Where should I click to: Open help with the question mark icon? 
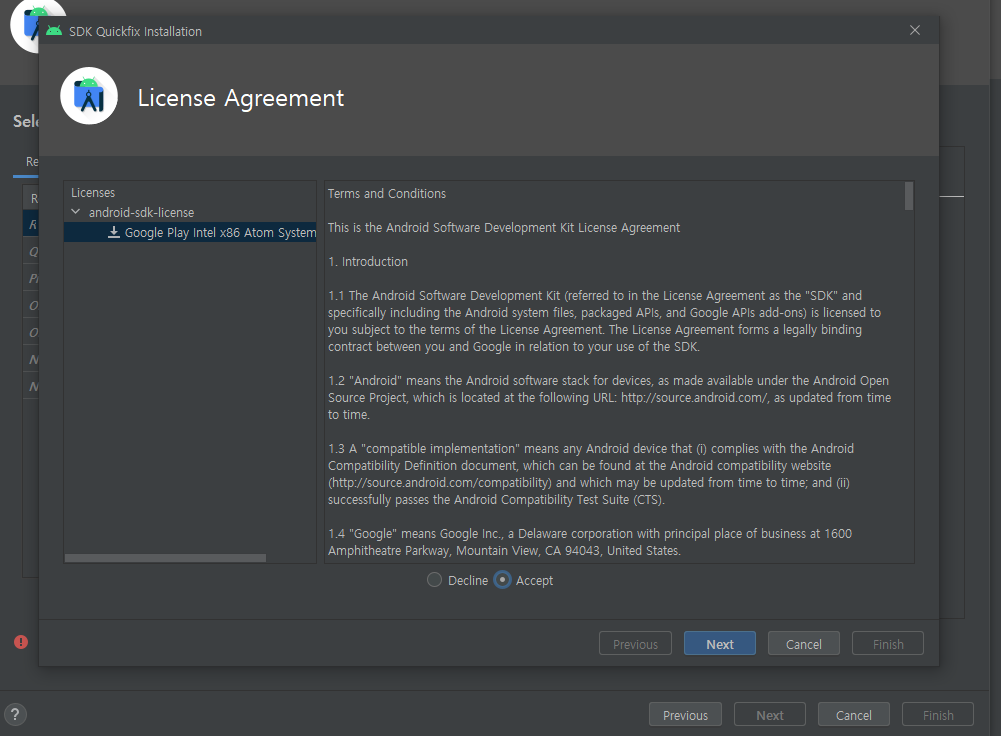coord(15,714)
